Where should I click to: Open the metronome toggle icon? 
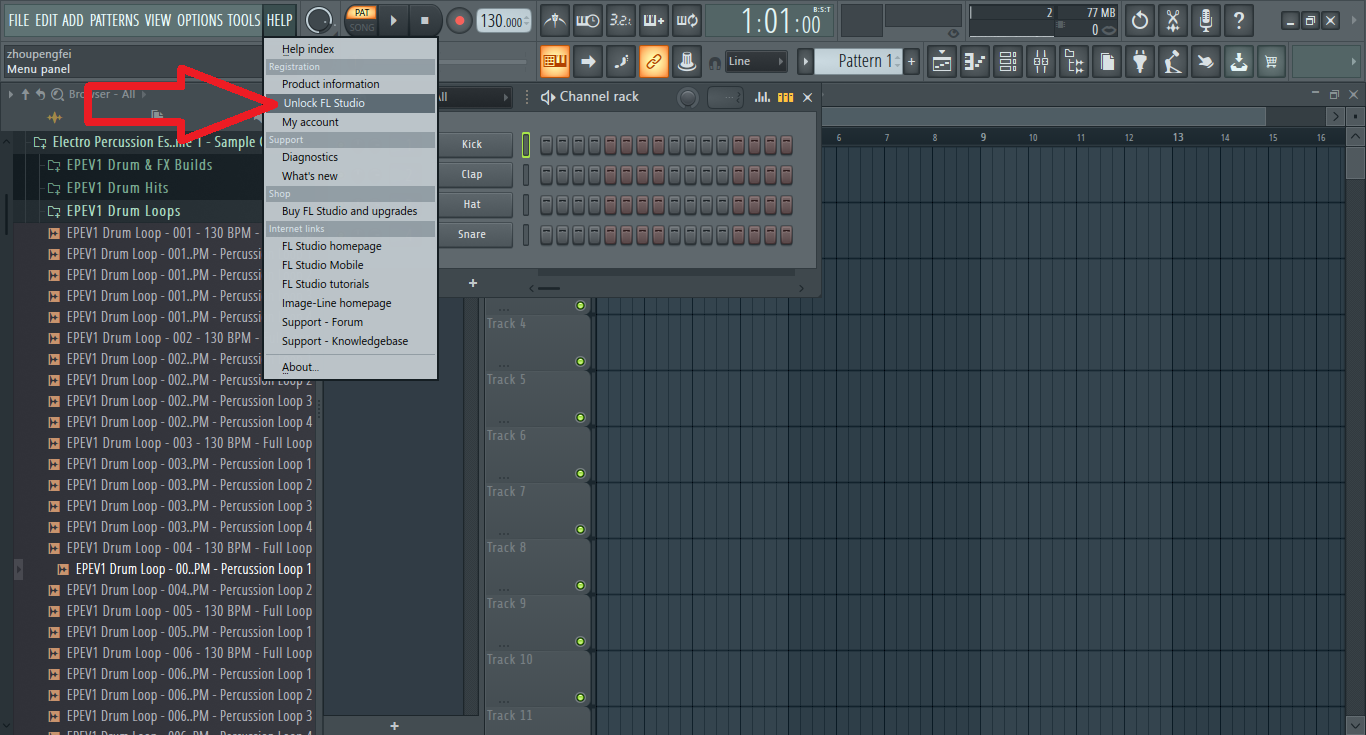click(x=554, y=20)
